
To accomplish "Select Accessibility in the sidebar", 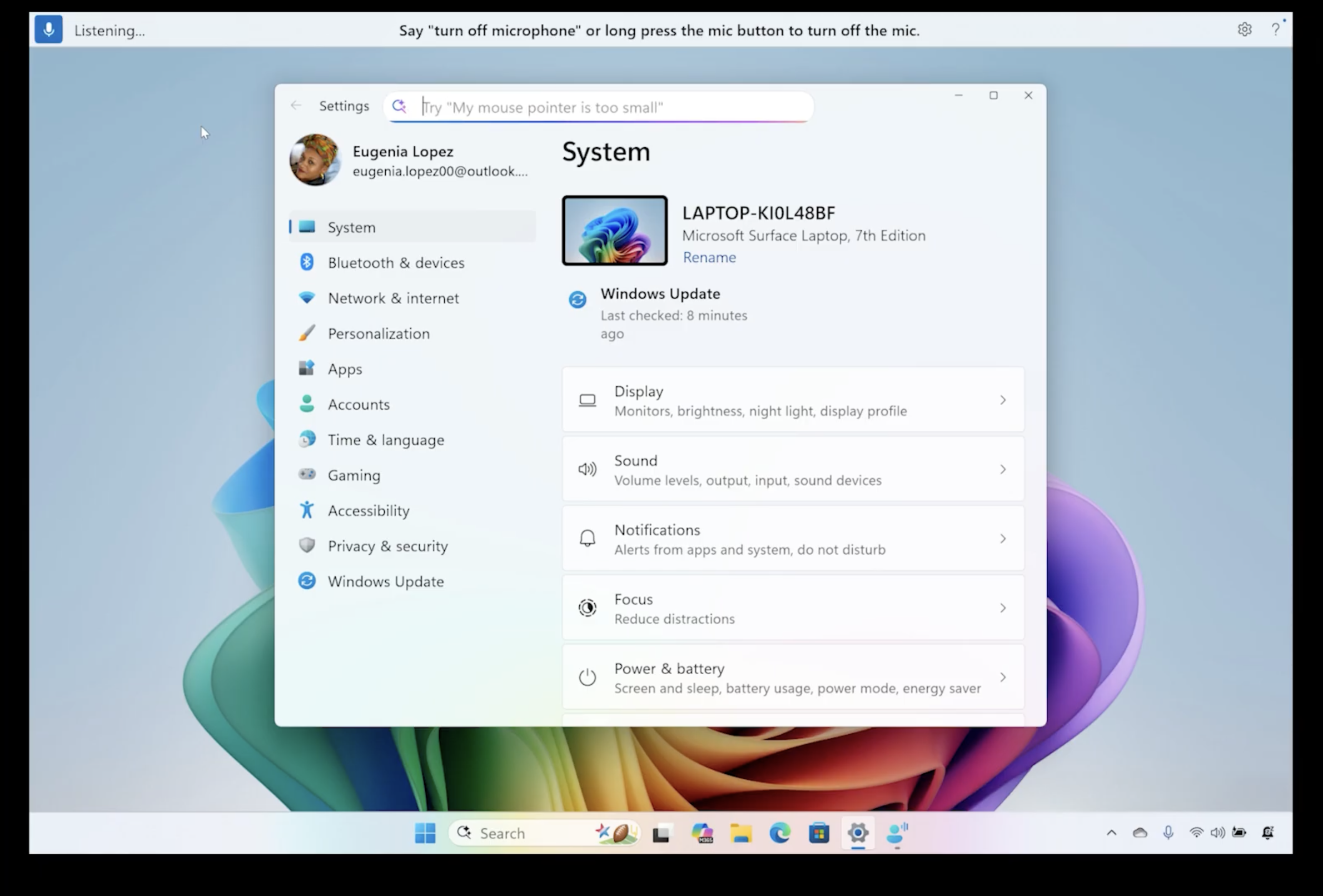I will click(x=412, y=511).
